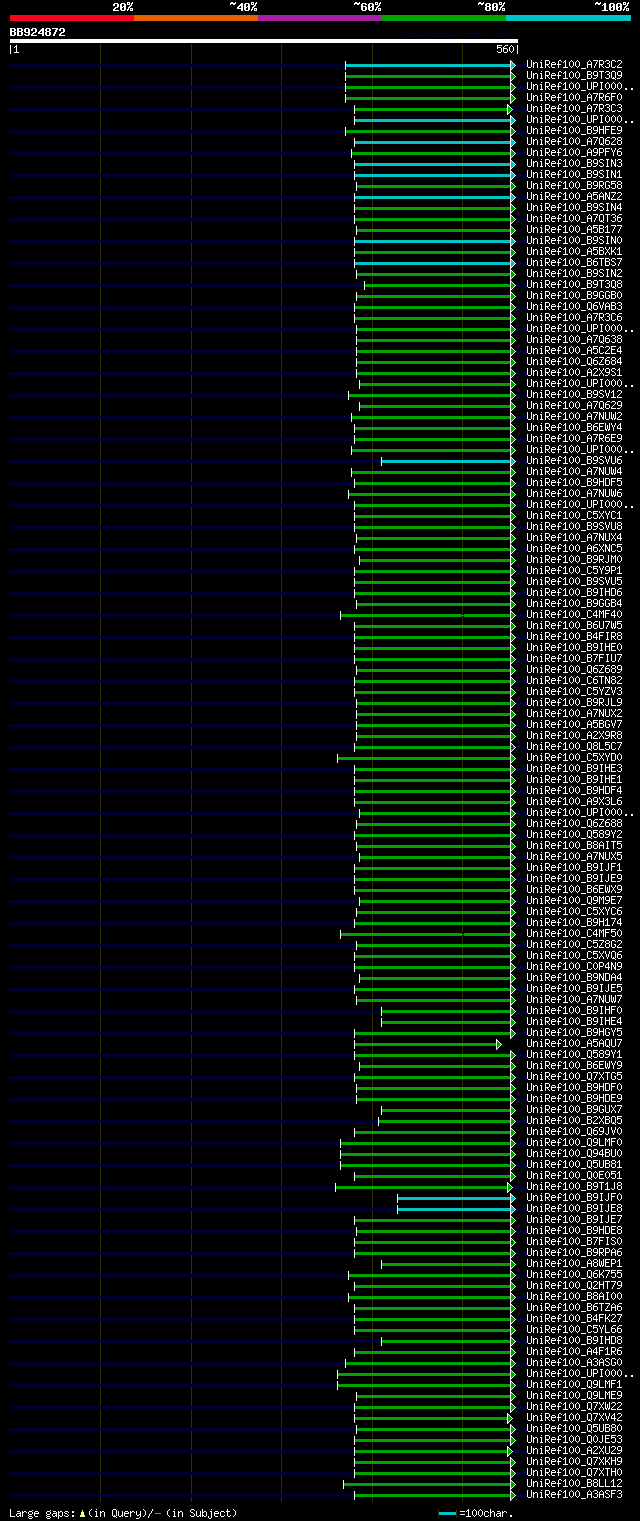Image resolution: width=640 pixels, height=1521 pixels.
Task: Select the UniRef100_A5ANZ2 entry
Action: click(x=574, y=197)
